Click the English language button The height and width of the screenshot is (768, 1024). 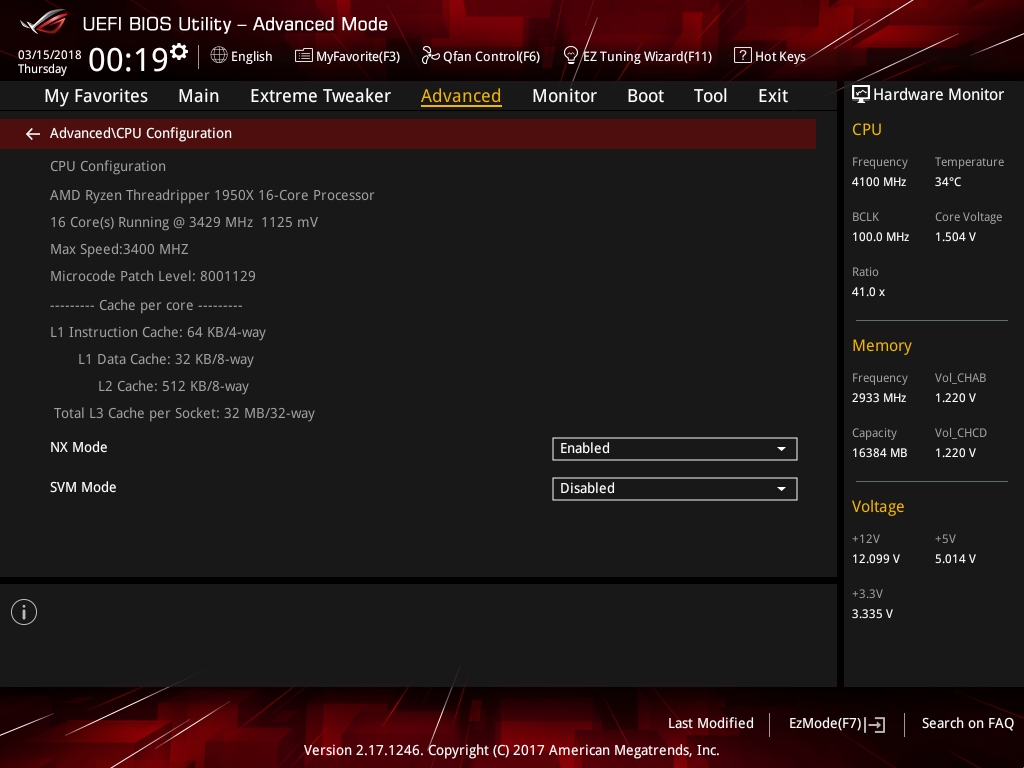pos(241,56)
